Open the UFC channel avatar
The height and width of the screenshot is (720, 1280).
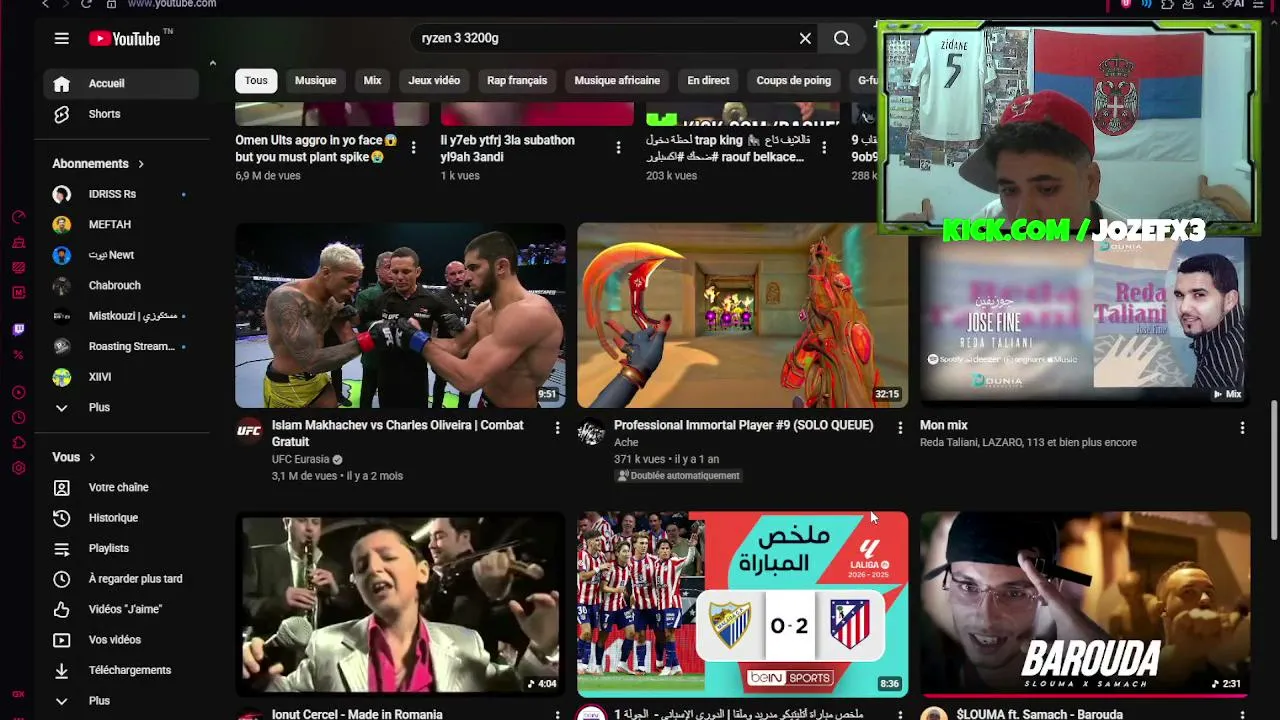click(x=249, y=431)
